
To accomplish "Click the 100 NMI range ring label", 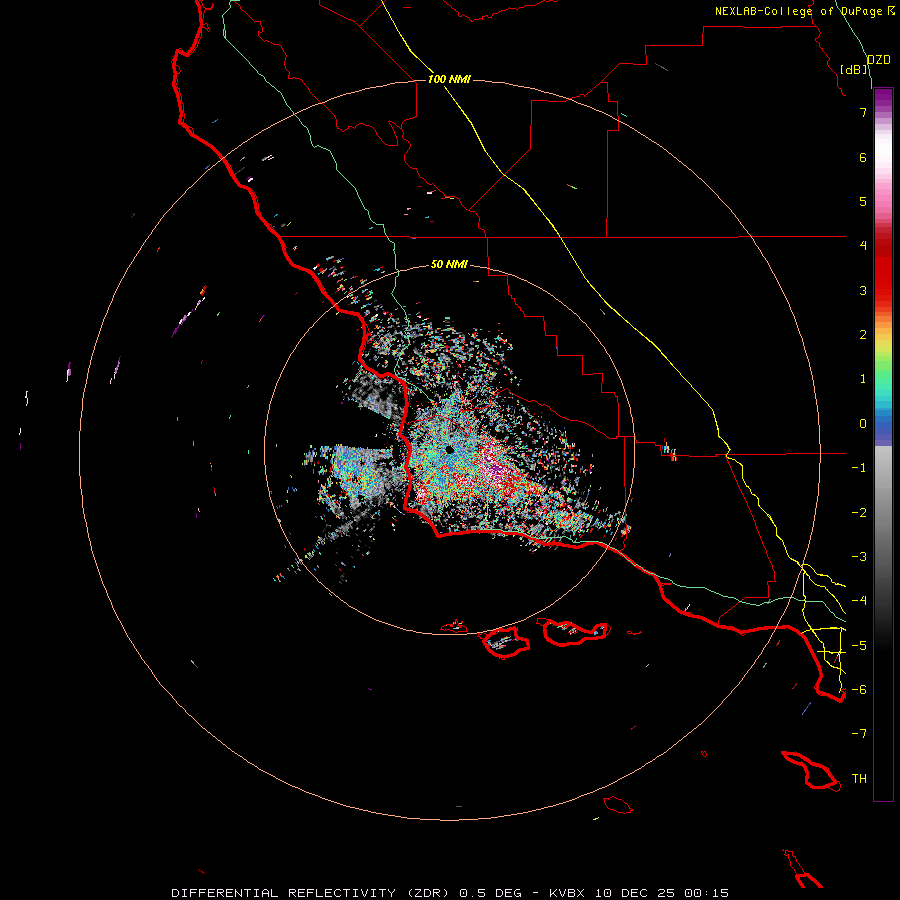I will click(x=449, y=79).
